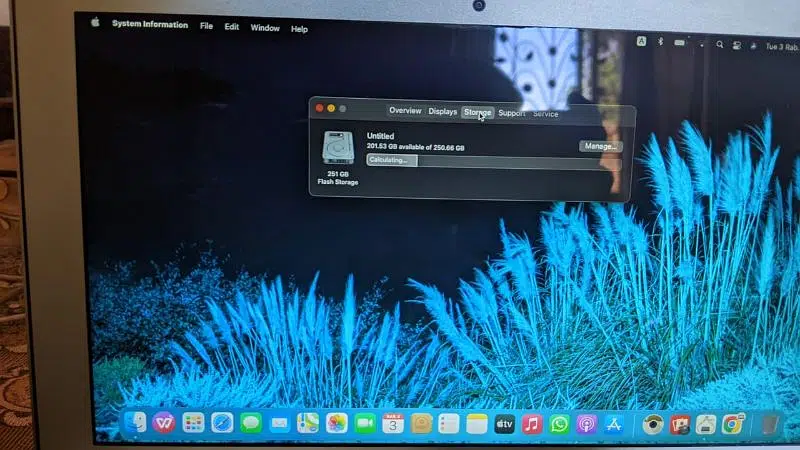The image size is (800, 450).
Task: Switch to the Displays tab
Action: pos(443,112)
